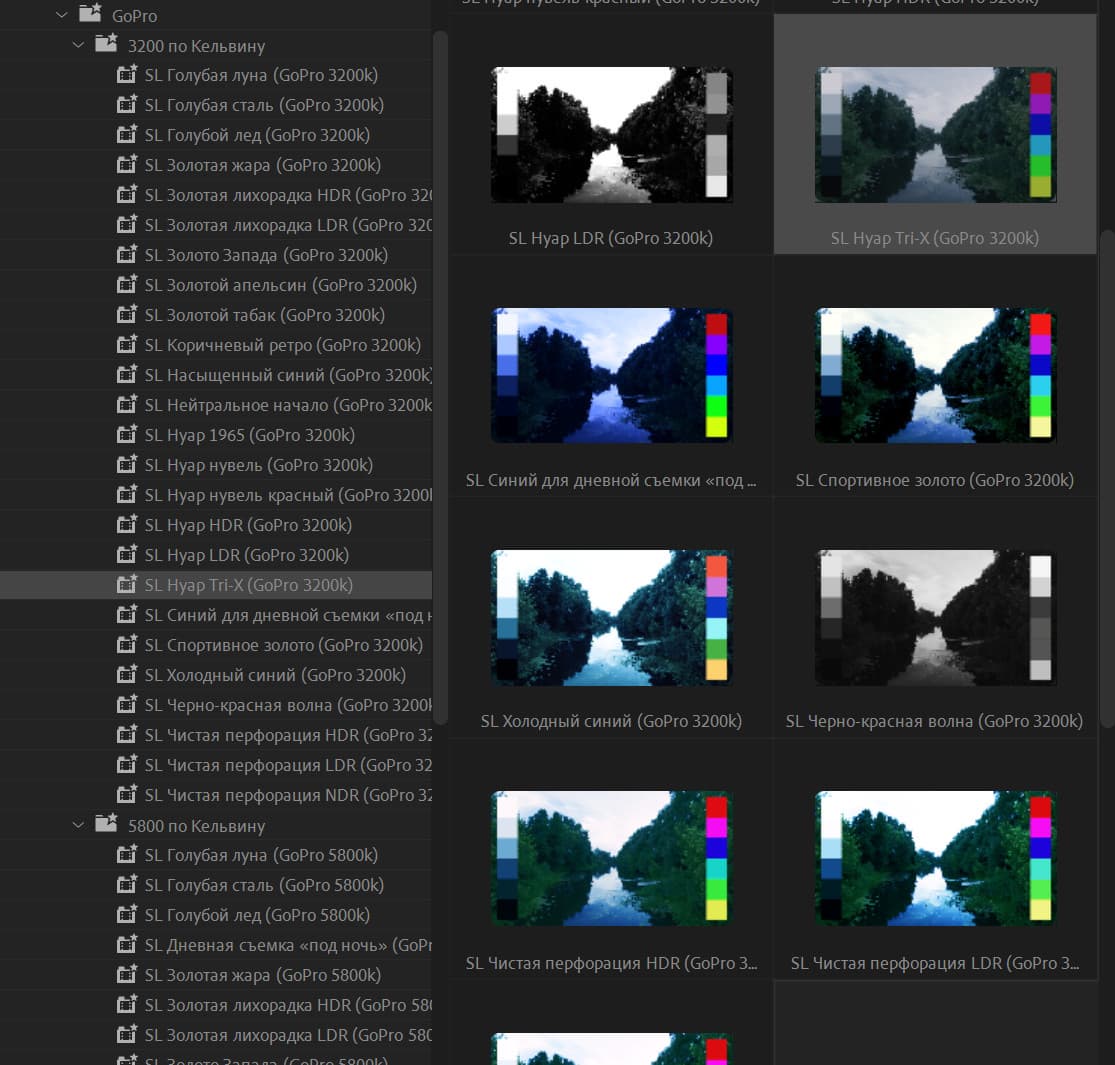Screen dimensions: 1115x1065
Task: Click SL Чистая перфорация LDR preview thumbnail
Action: click(x=935, y=858)
